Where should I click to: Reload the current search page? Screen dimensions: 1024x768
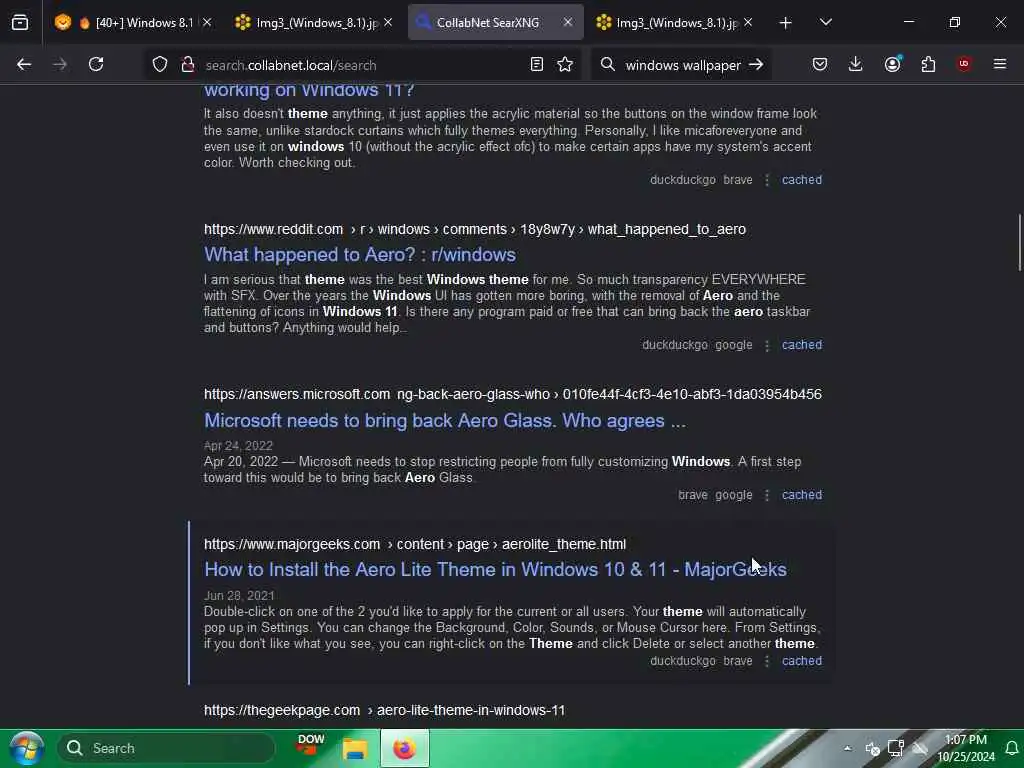(x=96, y=64)
